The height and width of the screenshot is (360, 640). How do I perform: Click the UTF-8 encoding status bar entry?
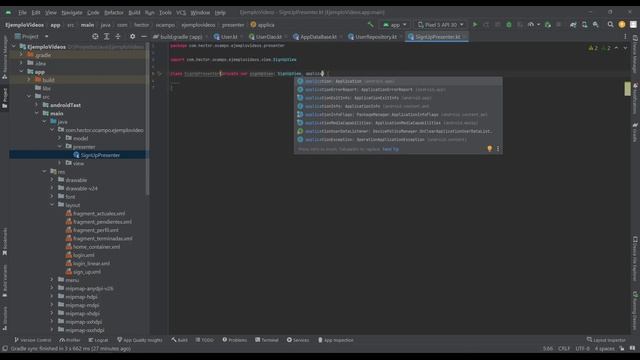click(x=582, y=348)
